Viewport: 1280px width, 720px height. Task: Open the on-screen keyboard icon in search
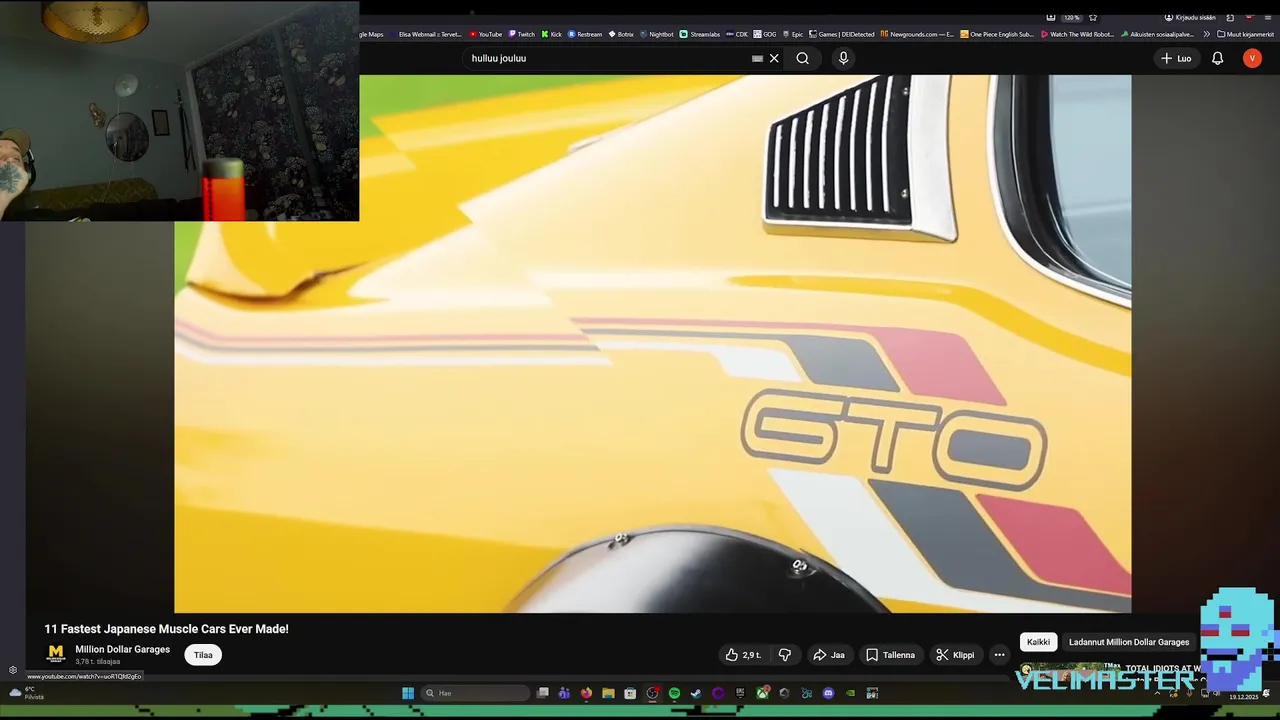(x=757, y=58)
